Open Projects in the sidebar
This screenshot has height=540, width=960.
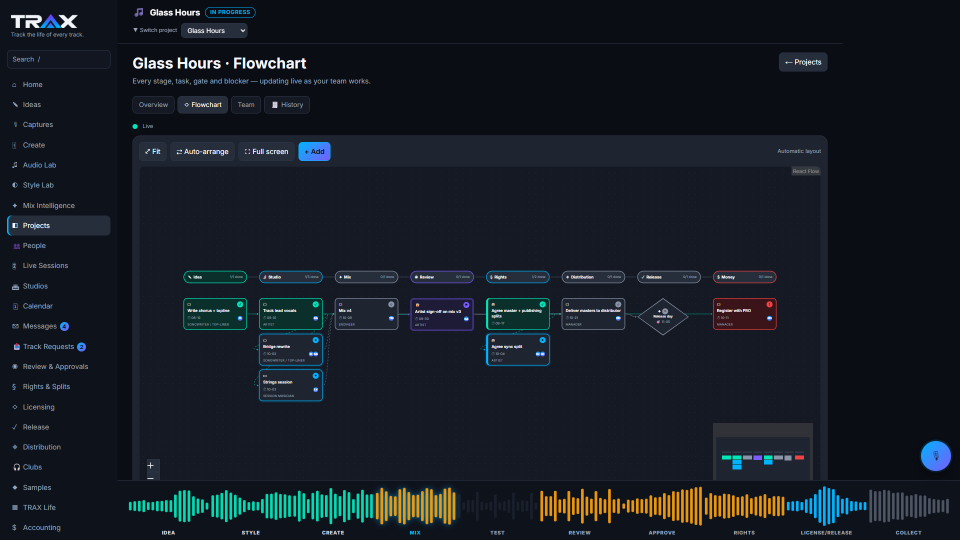click(x=59, y=225)
